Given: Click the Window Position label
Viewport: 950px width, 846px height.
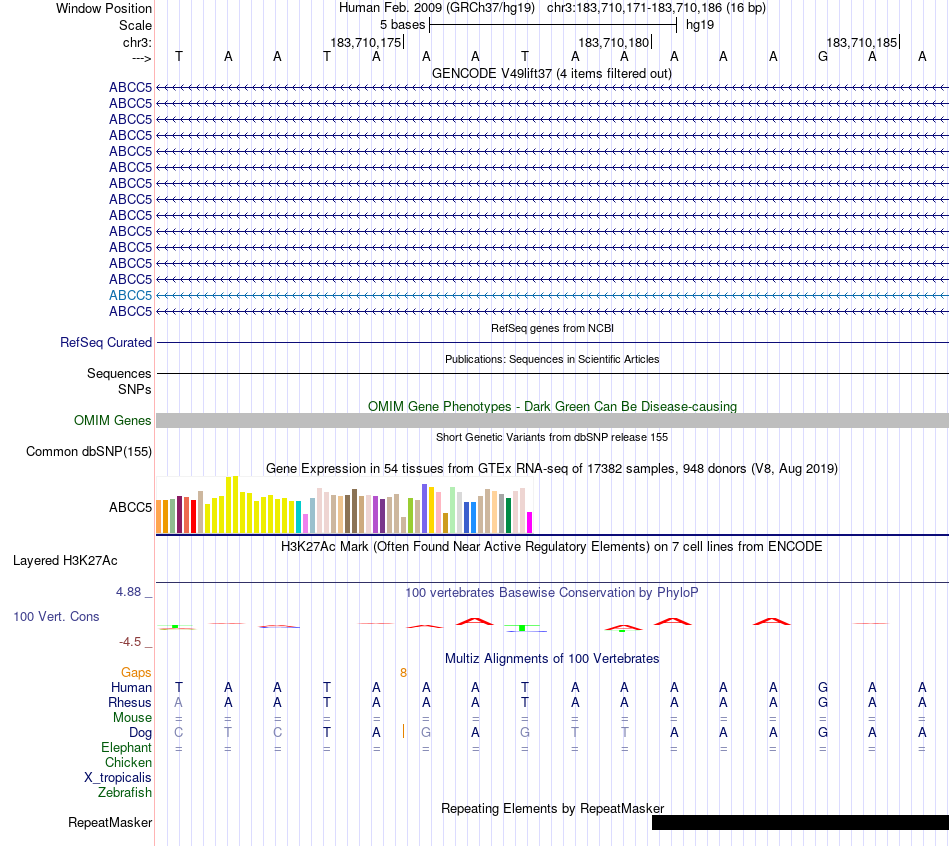Looking at the screenshot, I should pos(104,8).
